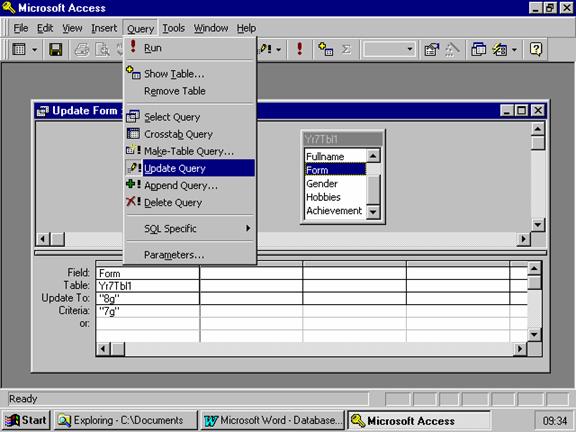
Task: Click the design grid's vertical scrollbar up arrow
Action: [534, 269]
